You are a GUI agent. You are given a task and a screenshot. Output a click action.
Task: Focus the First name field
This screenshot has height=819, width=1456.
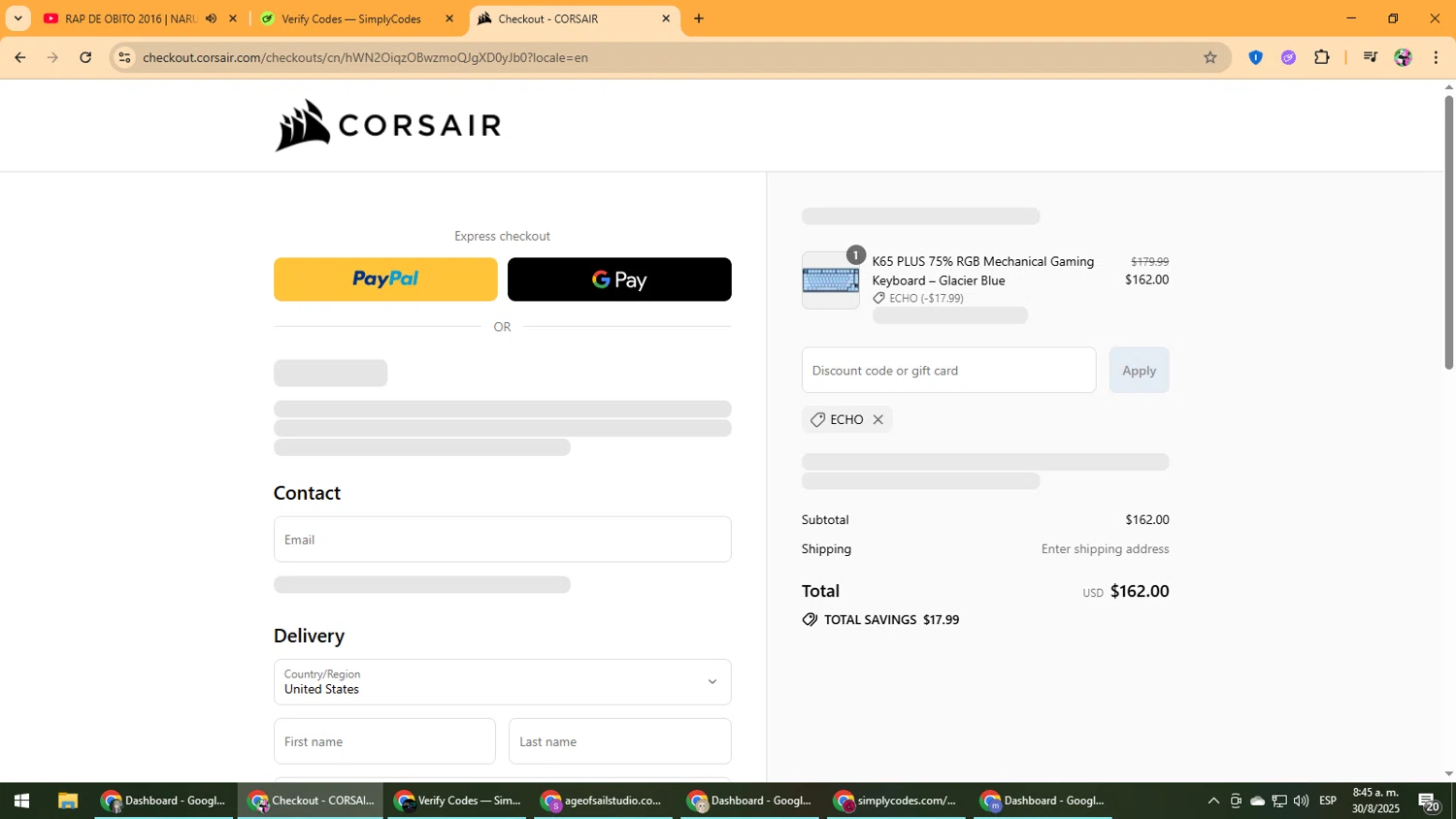[384, 741]
